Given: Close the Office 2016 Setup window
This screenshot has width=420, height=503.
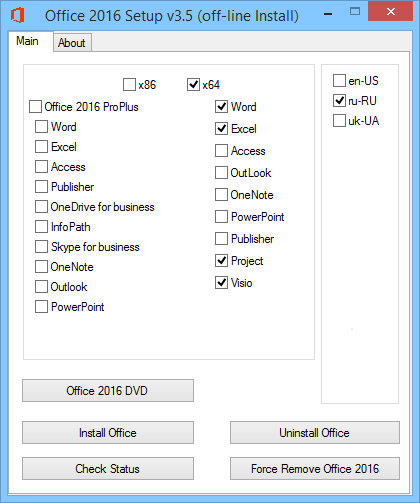Looking at the screenshot, I should (x=390, y=11).
